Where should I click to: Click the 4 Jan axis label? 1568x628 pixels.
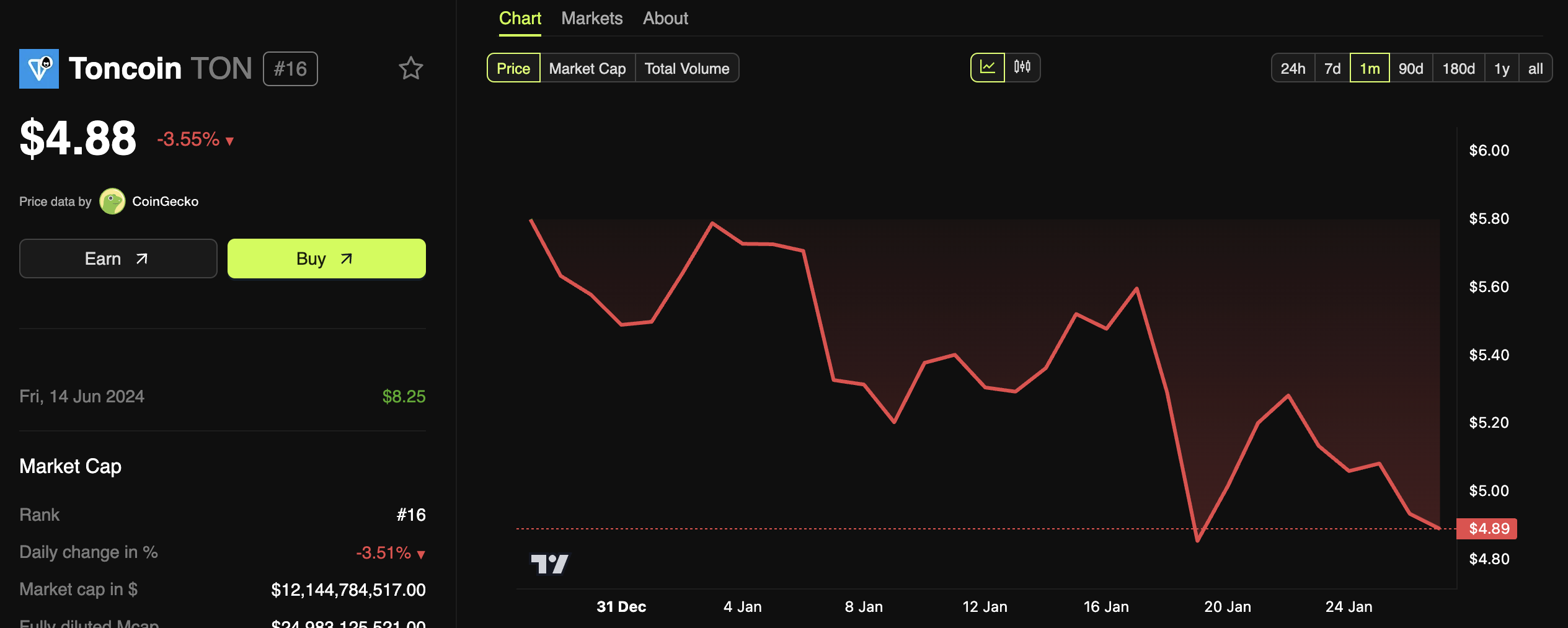click(742, 607)
